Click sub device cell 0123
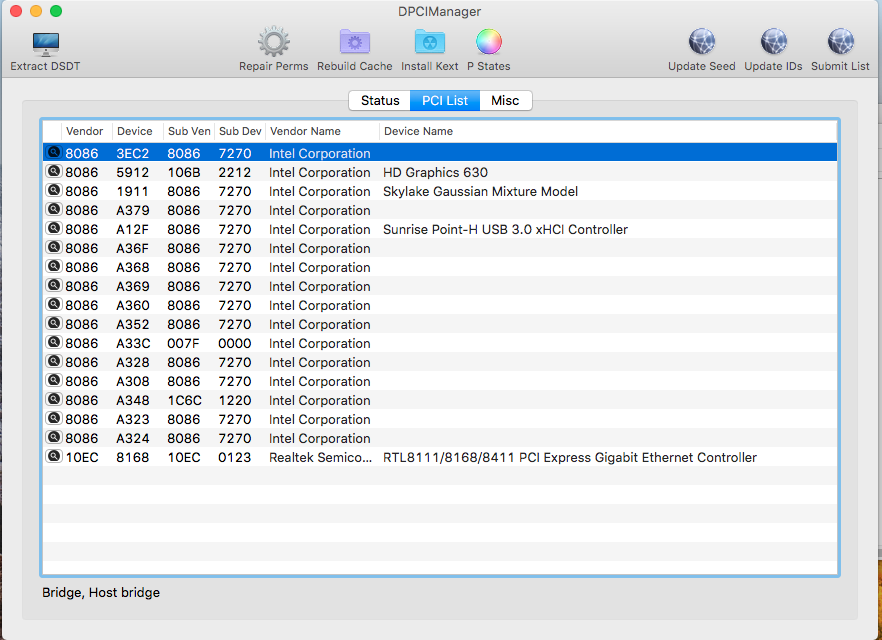The image size is (882, 640). click(235, 458)
